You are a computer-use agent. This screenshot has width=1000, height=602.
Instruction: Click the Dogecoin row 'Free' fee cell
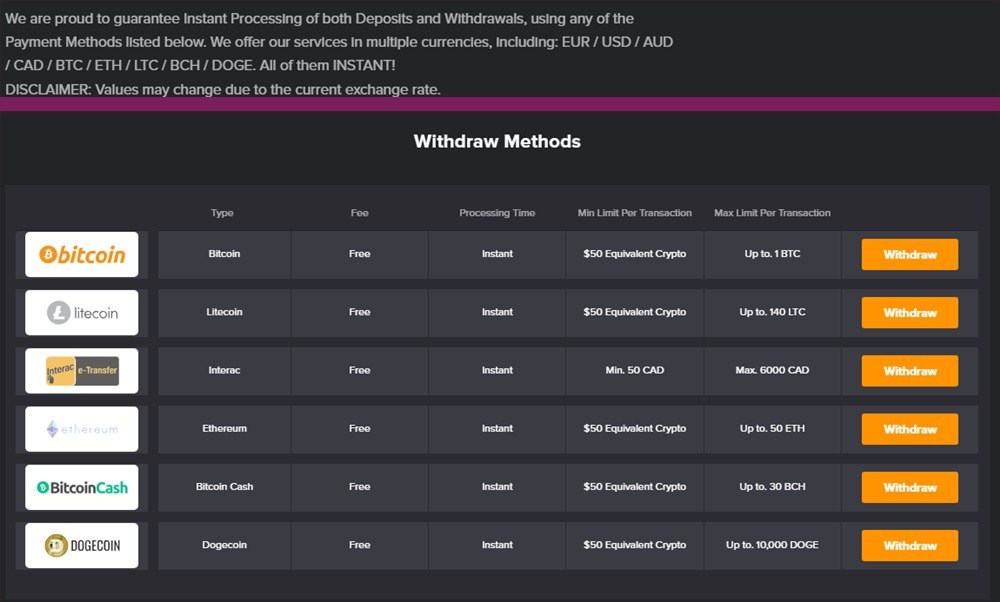point(360,545)
